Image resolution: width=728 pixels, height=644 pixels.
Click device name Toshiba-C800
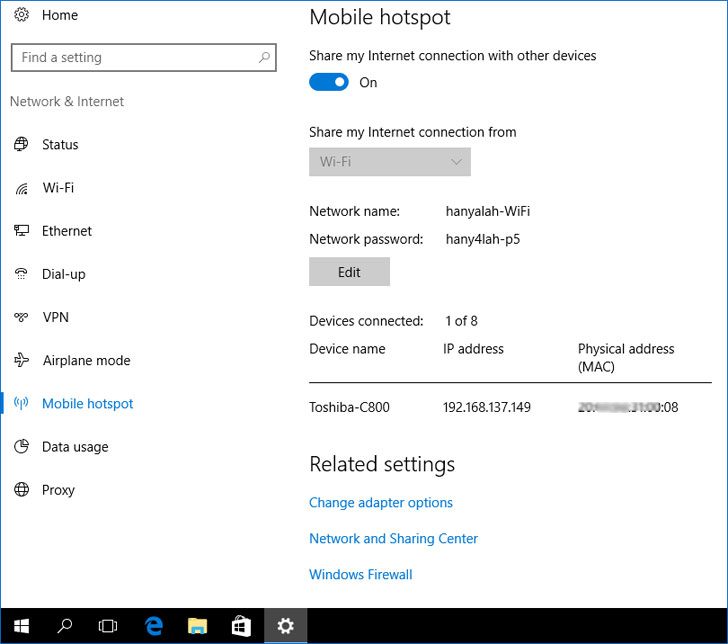click(349, 407)
